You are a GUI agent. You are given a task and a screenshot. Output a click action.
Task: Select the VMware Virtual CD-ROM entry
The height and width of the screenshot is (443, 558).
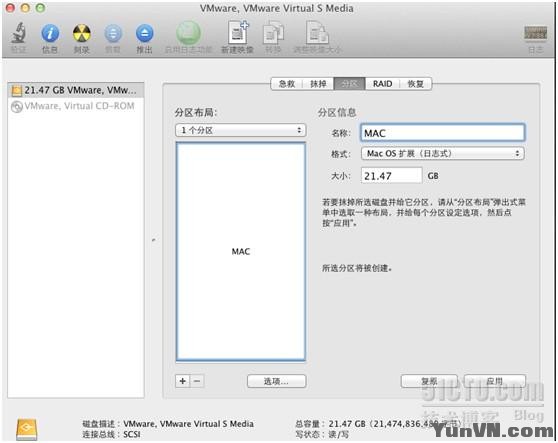pyautogui.click(x=76, y=106)
